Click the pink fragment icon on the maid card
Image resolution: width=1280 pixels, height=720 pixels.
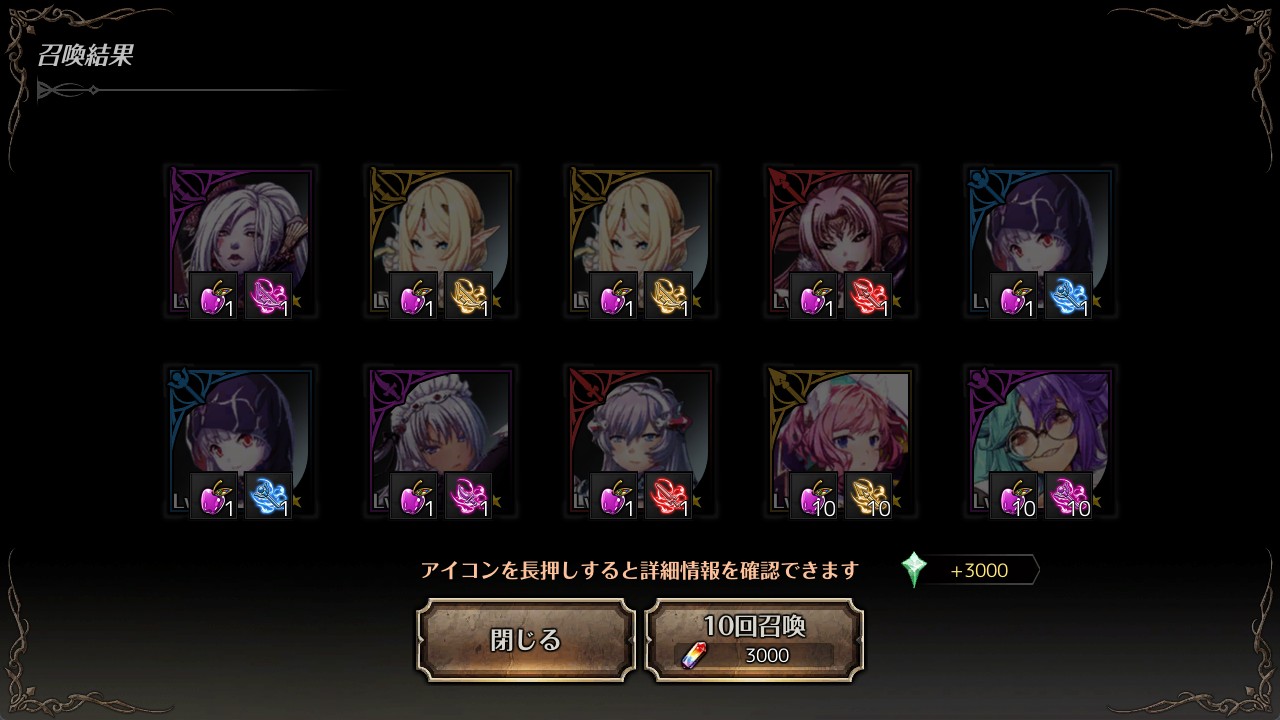(468, 496)
